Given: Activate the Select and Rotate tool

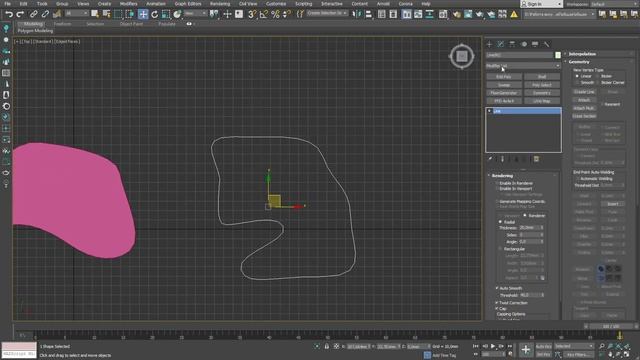Looking at the screenshot, I should [x=154, y=14].
